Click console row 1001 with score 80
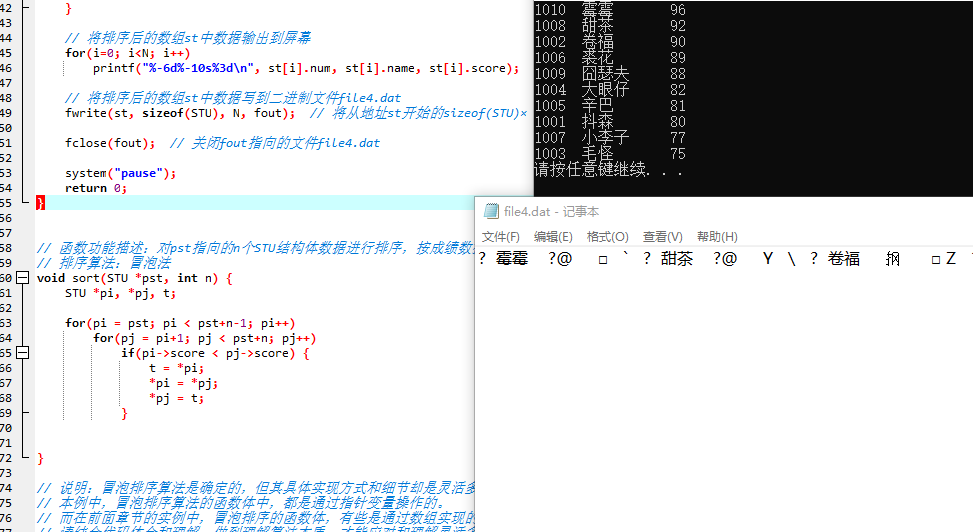The width and height of the screenshot is (973, 532). point(610,122)
